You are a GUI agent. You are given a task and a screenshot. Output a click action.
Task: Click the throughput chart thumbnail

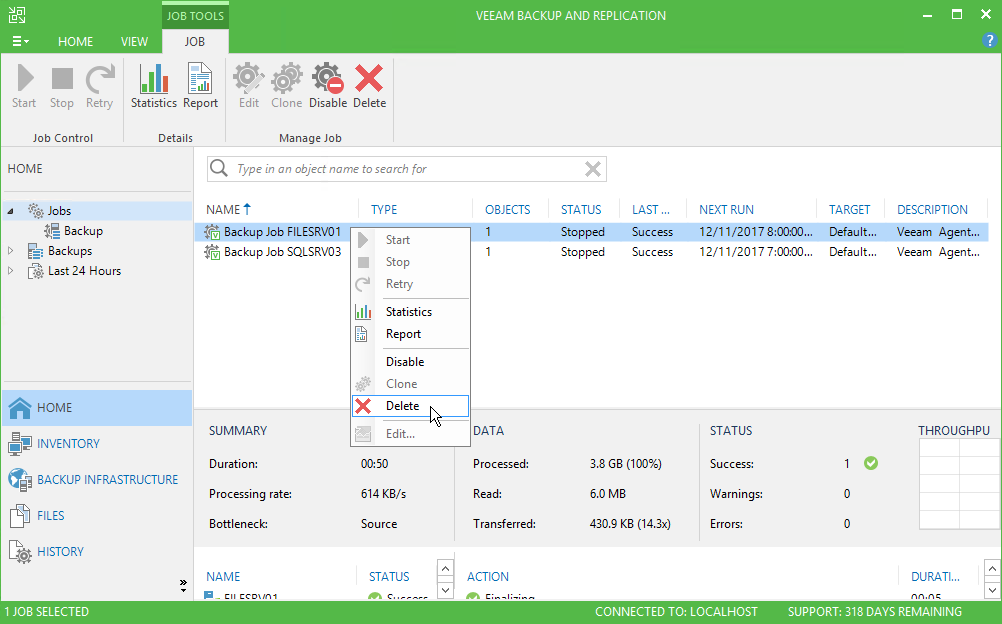pos(960,484)
